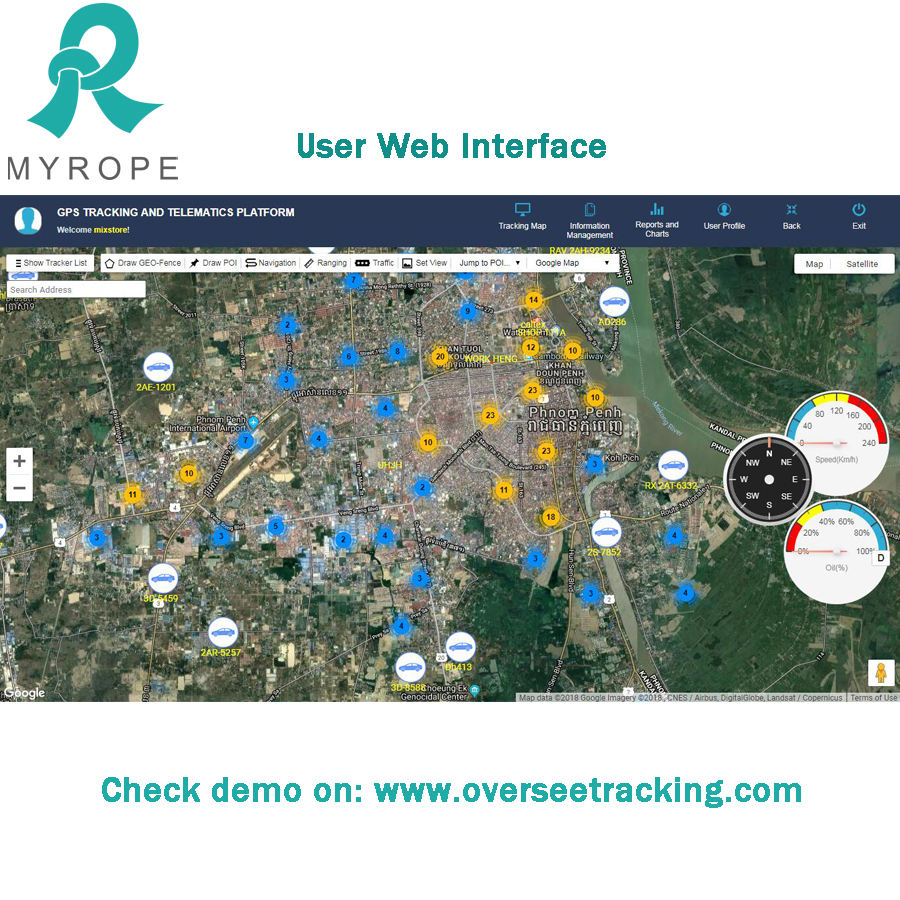Click the compass direction widget

(x=769, y=480)
